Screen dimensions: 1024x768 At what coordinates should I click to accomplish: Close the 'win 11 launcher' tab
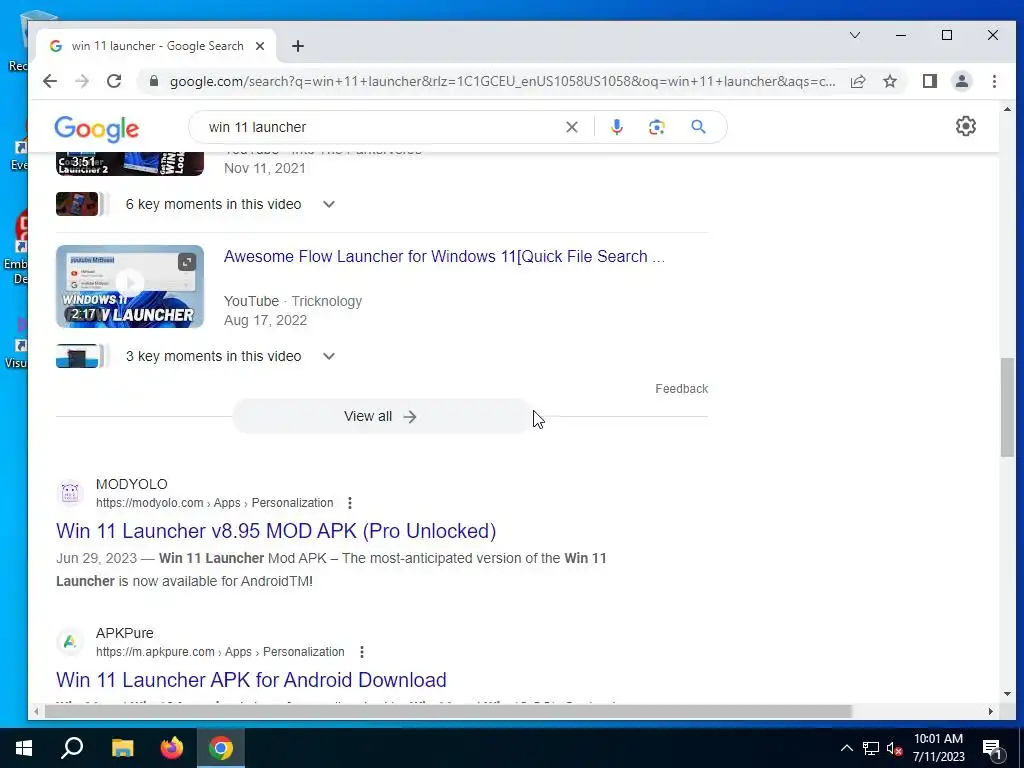[260, 46]
